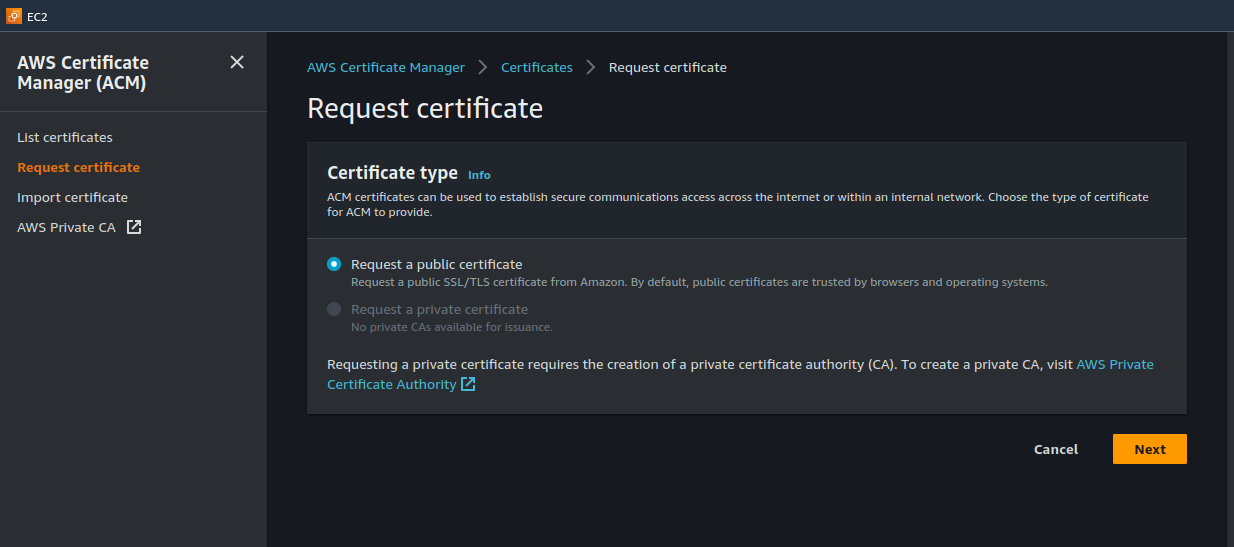Screen dimensions: 1234x547
Task: Select Request certificate in the sidebar
Action: coord(78,167)
